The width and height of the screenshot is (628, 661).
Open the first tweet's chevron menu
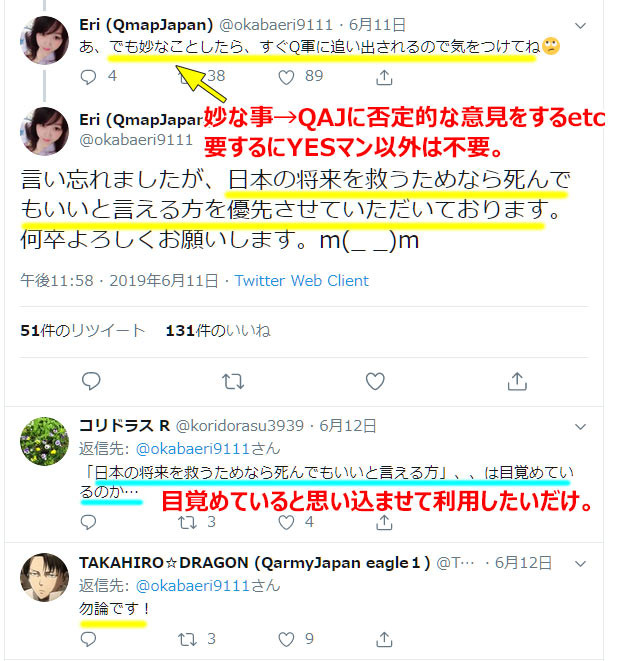580,26
